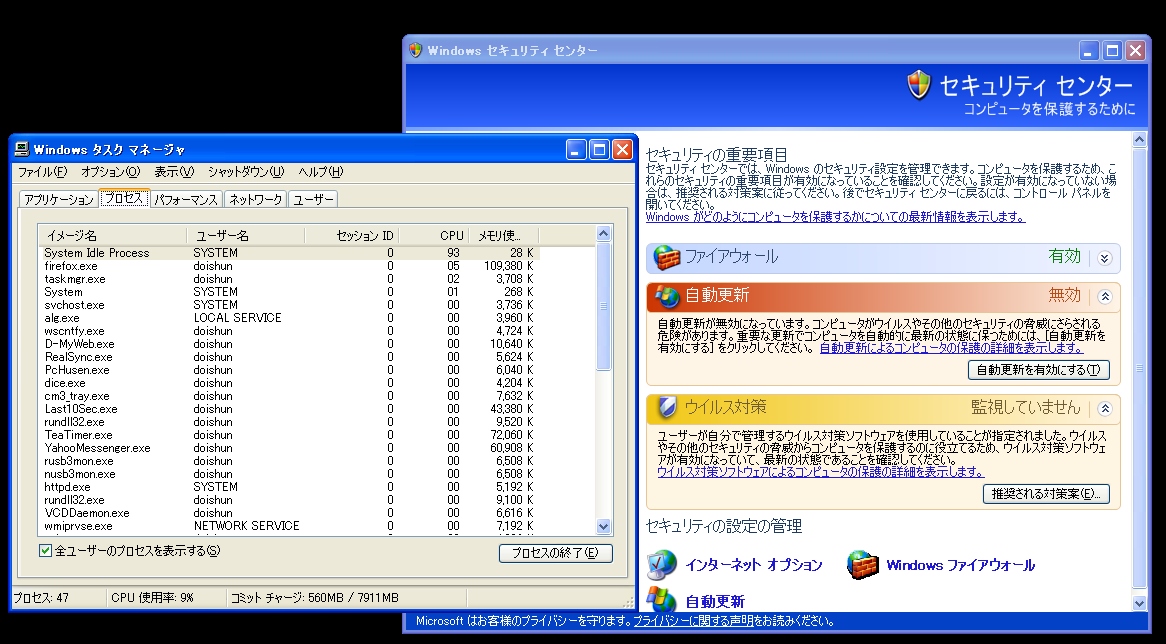Click the 自動更新 section header icon
The height and width of the screenshot is (644, 1166).
(666, 296)
